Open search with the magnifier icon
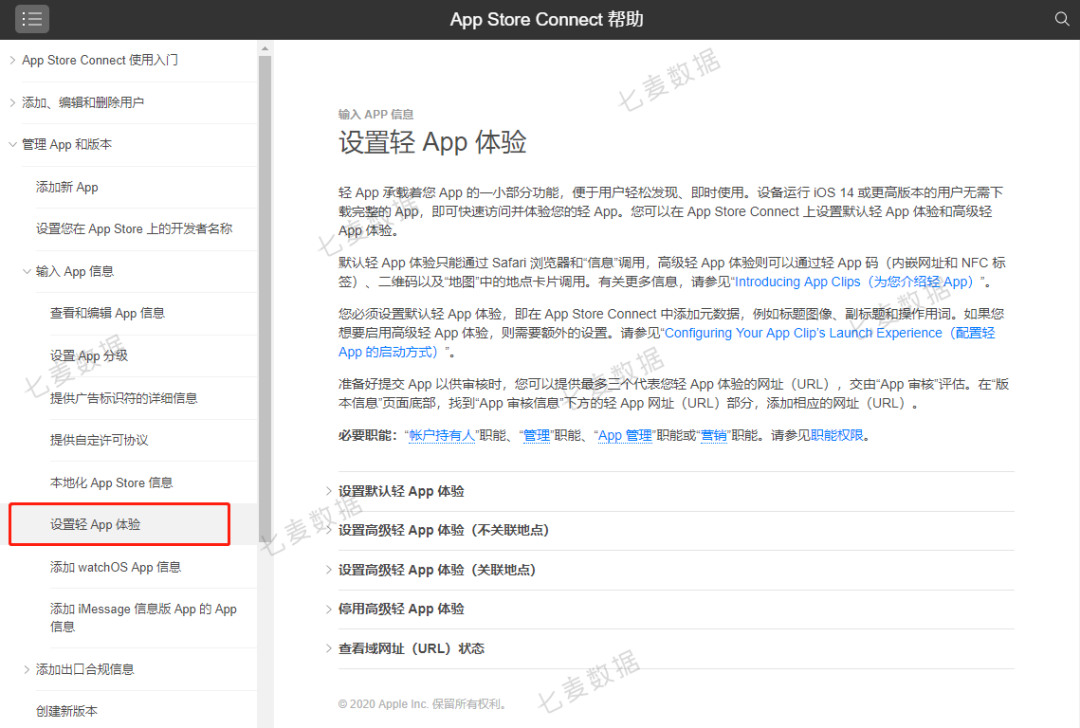The image size is (1080, 728). point(1061,19)
